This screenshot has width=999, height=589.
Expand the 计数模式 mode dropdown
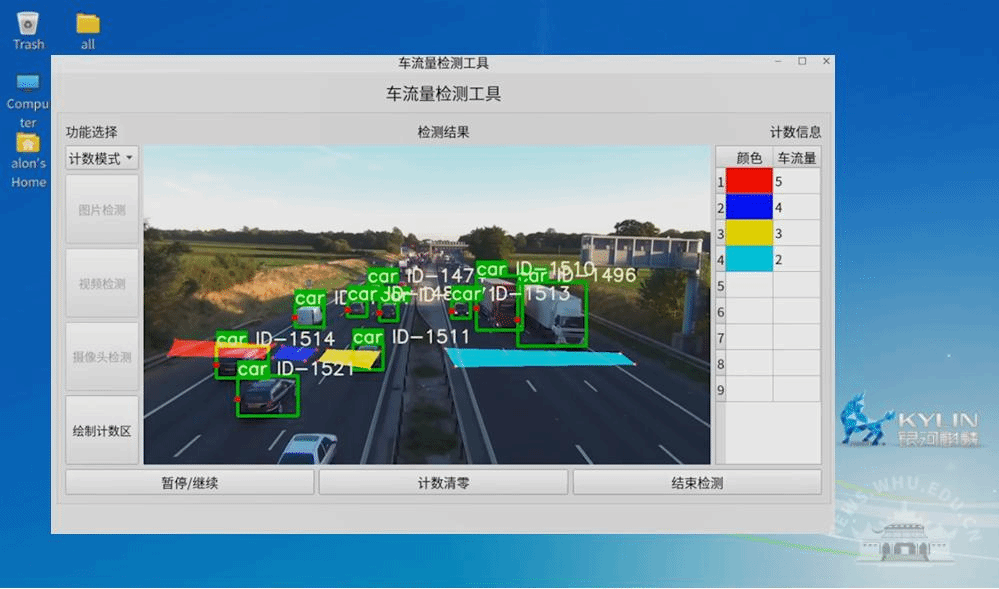coord(102,158)
